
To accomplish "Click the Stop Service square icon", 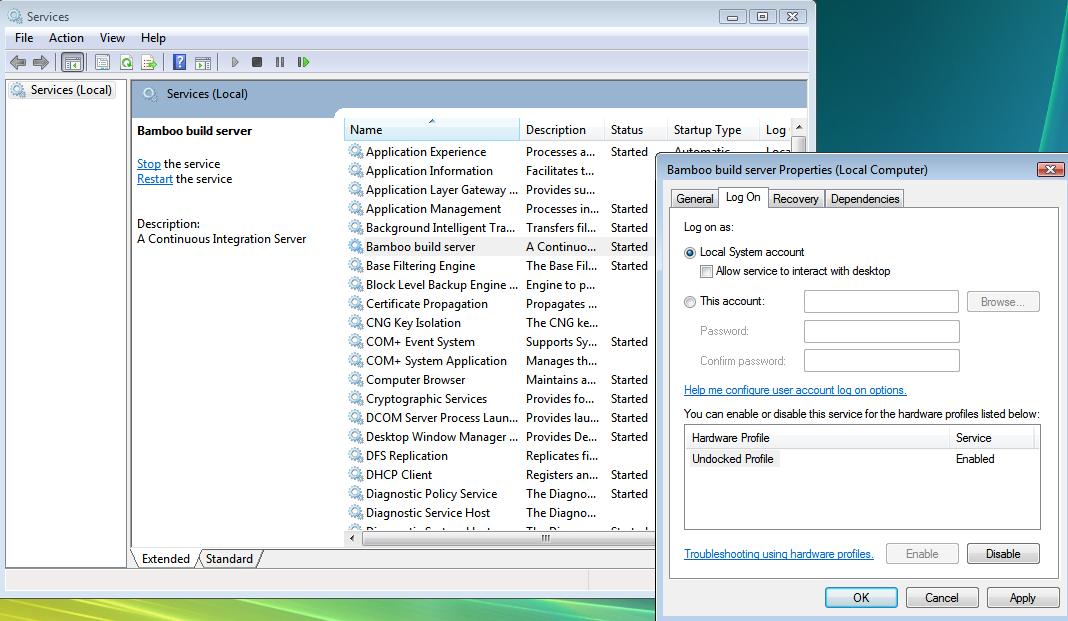I will tap(257, 62).
